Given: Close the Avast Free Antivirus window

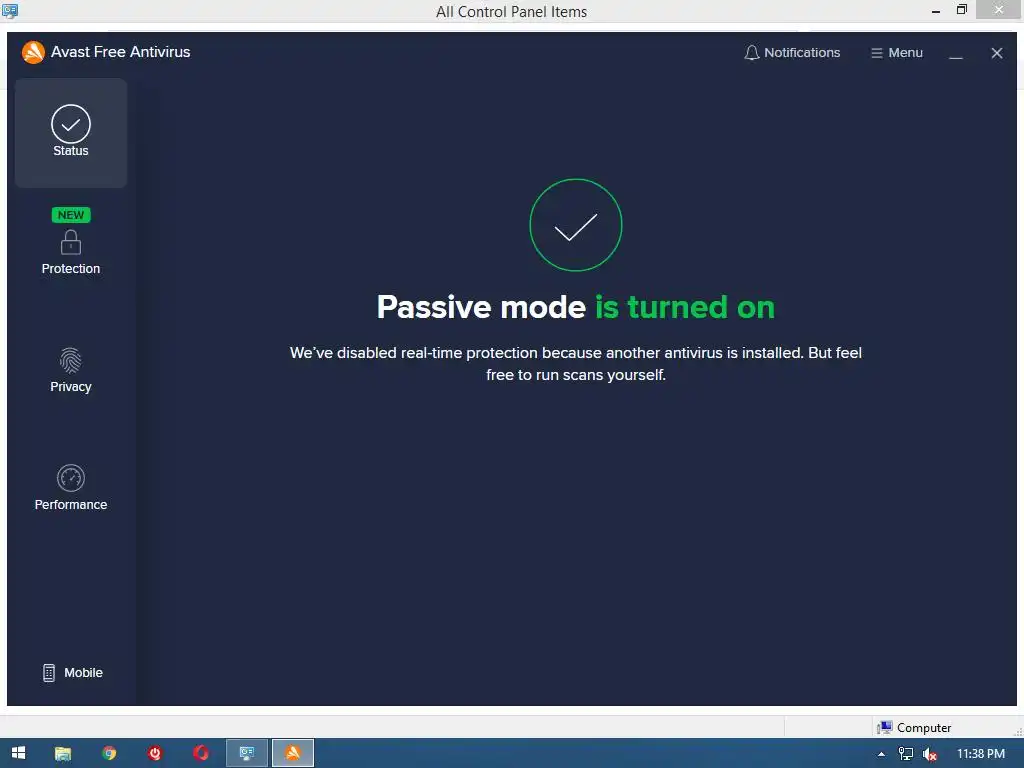Looking at the screenshot, I should [997, 54].
